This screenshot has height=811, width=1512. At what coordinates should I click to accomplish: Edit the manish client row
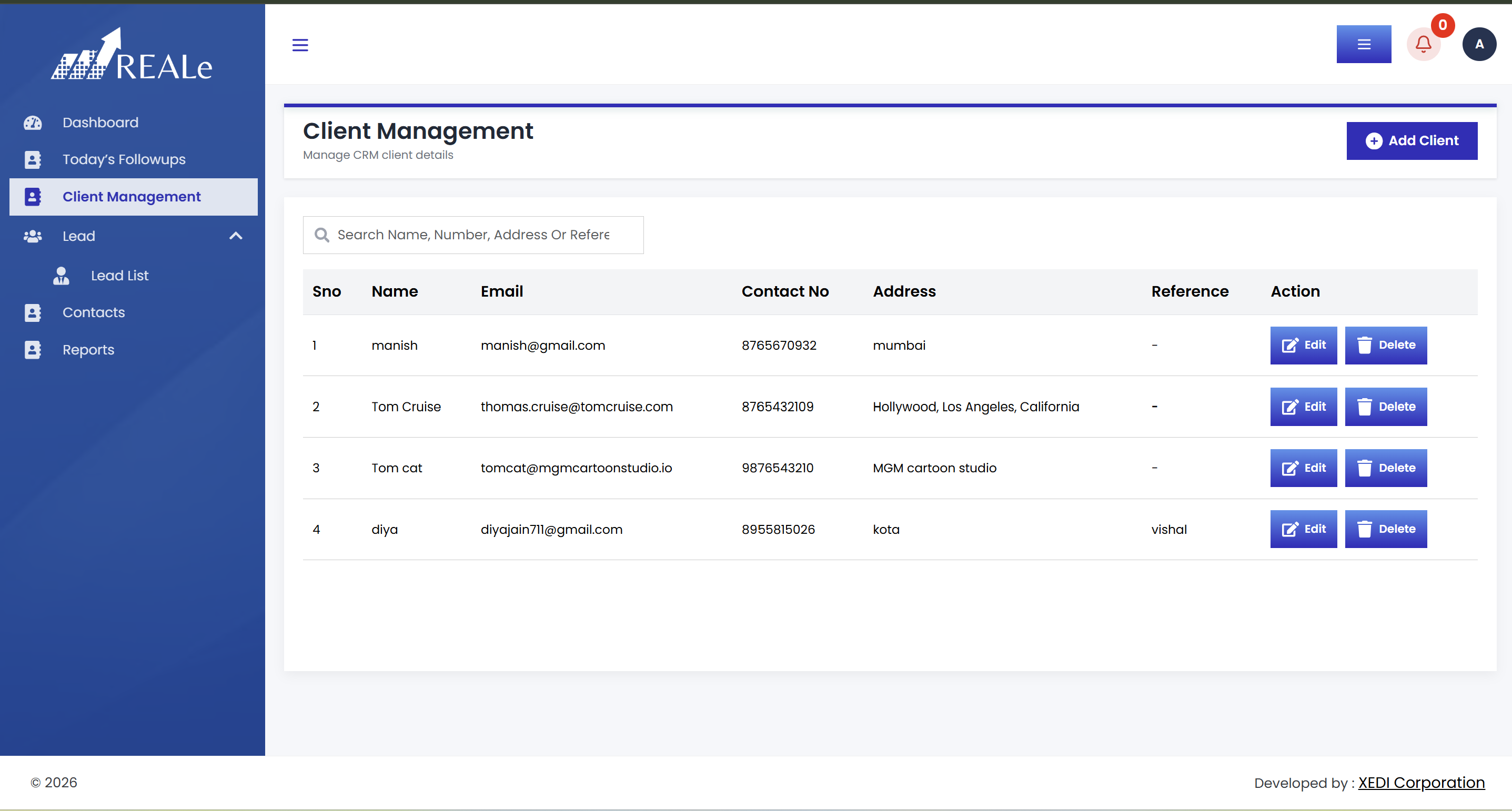tap(1304, 345)
